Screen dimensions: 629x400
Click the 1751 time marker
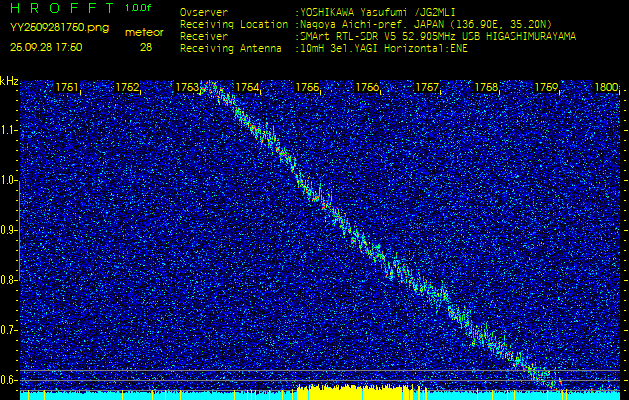pos(68,88)
